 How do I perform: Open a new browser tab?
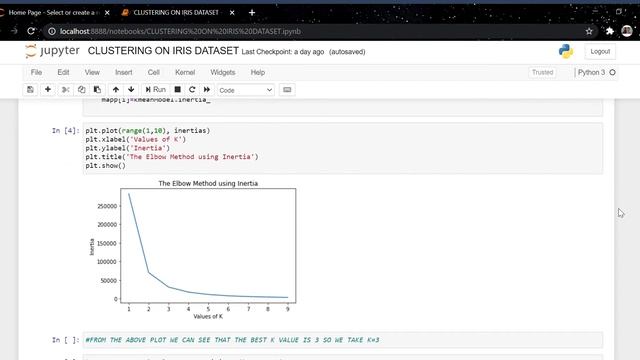(x=252, y=13)
